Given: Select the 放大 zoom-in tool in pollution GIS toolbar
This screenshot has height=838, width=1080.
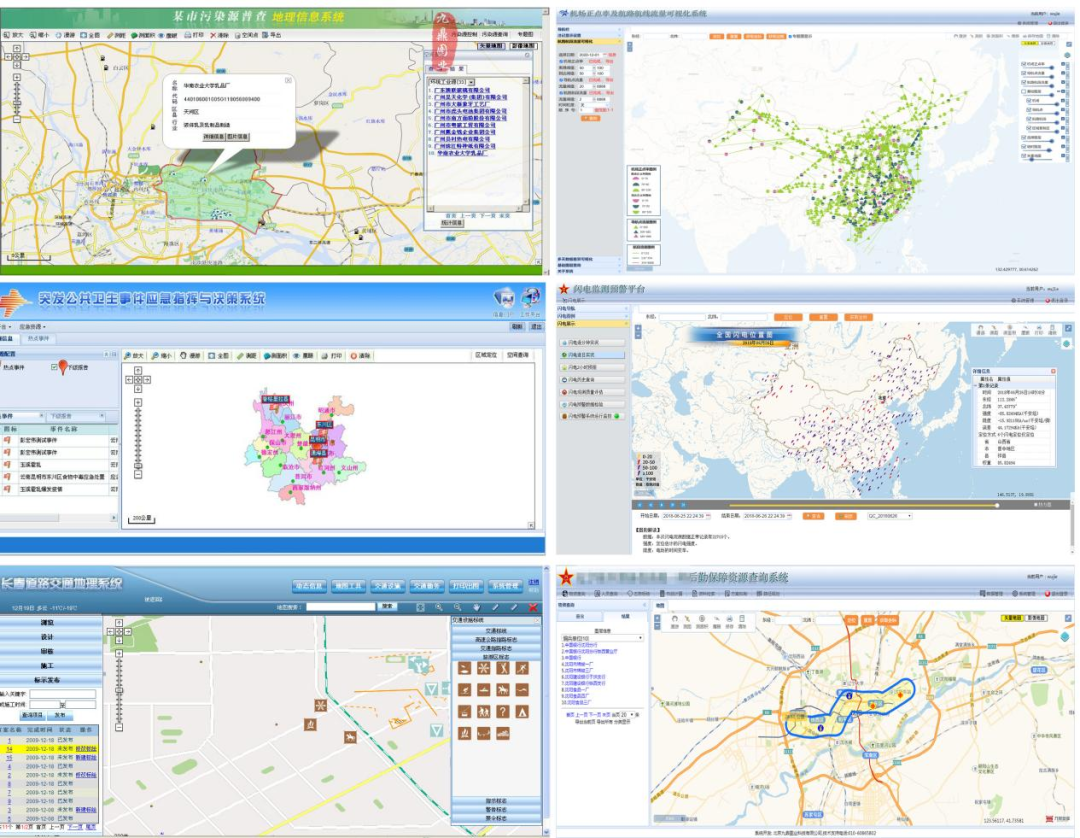Looking at the screenshot, I should [x=13, y=34].
